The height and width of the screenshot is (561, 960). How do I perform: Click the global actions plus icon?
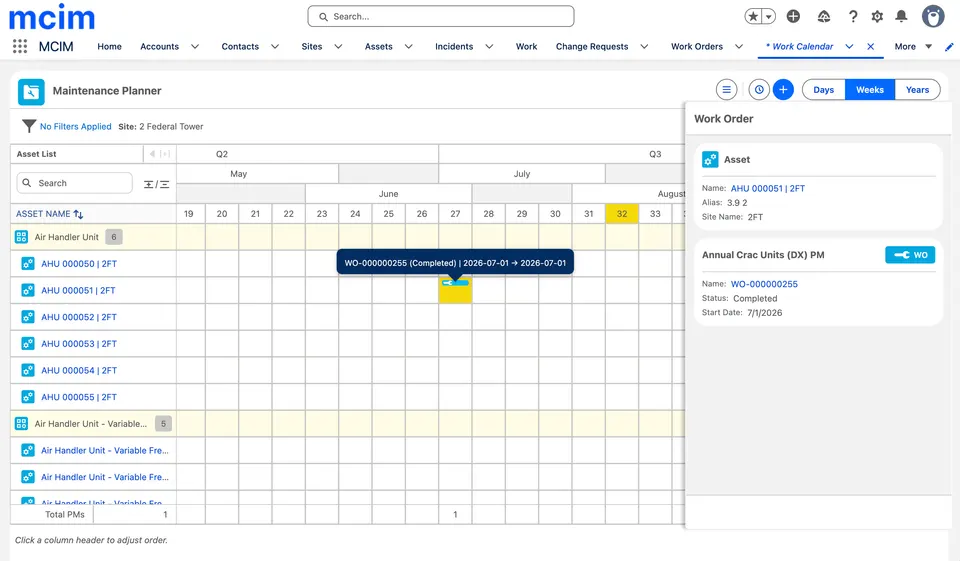(793, 17)
